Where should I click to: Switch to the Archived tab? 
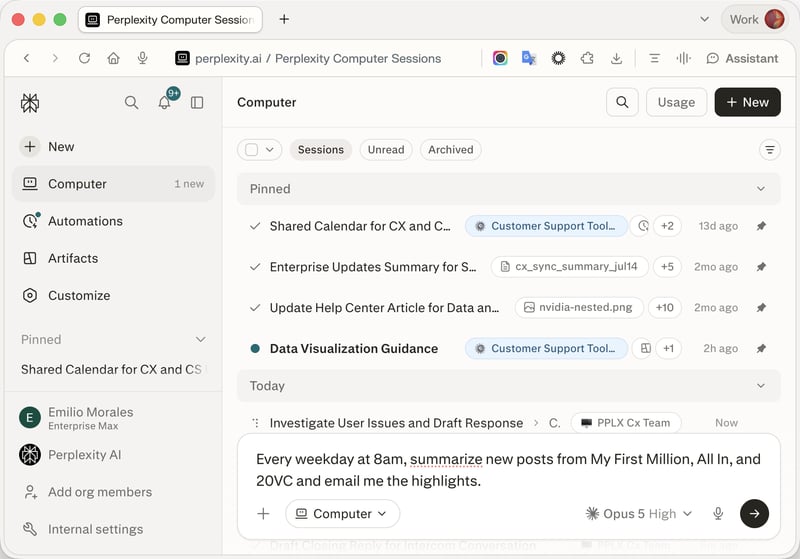(451, 149)
